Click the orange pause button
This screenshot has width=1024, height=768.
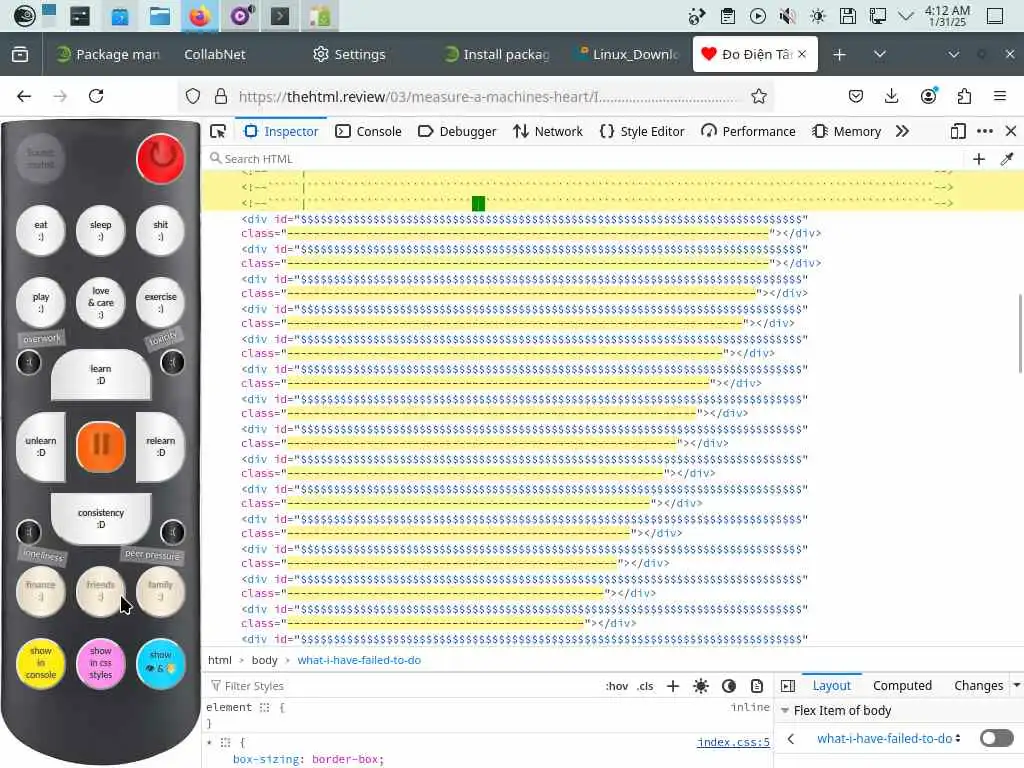click(x=101, y=447)
